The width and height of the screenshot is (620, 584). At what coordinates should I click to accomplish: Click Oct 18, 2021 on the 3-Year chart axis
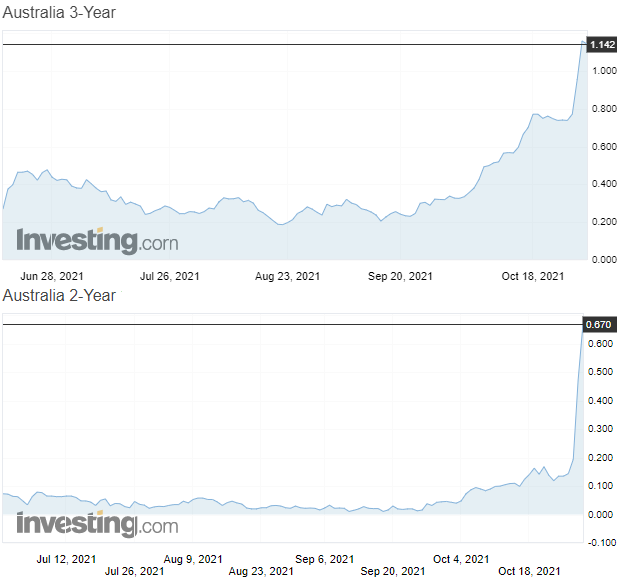point(532,275)
